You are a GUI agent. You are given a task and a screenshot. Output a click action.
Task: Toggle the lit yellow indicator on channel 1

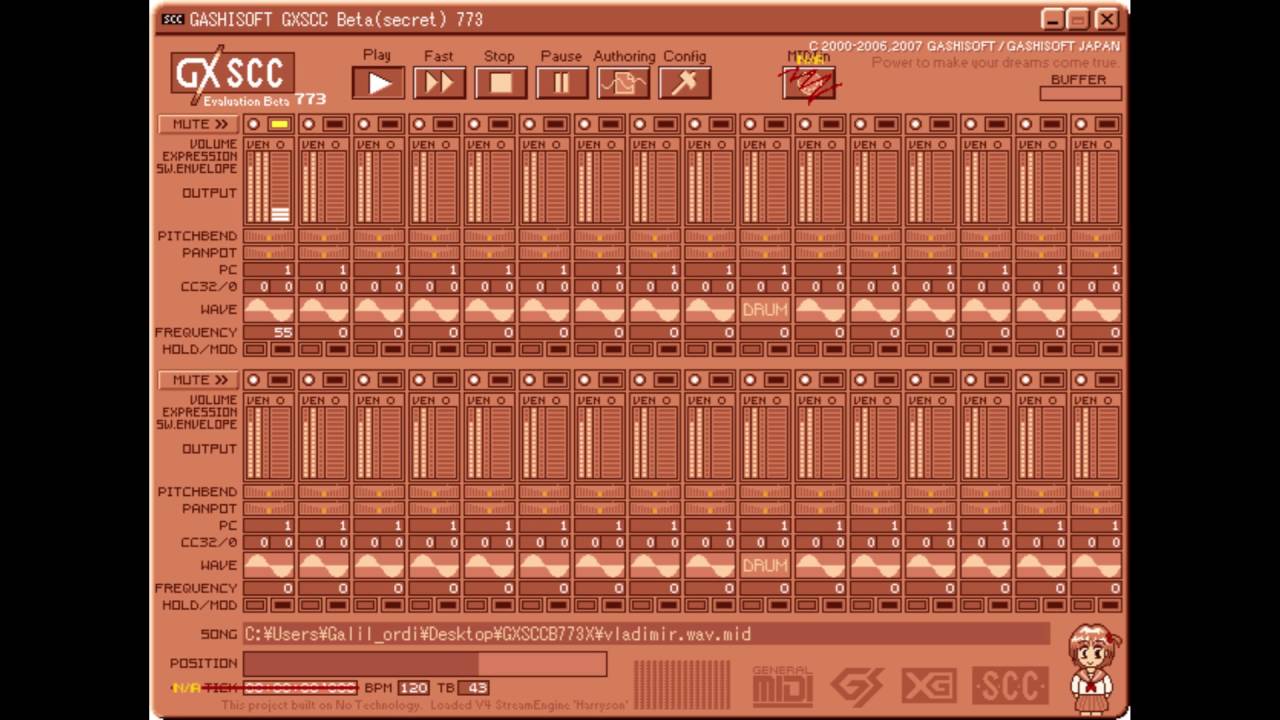click(x=279, y=124)
